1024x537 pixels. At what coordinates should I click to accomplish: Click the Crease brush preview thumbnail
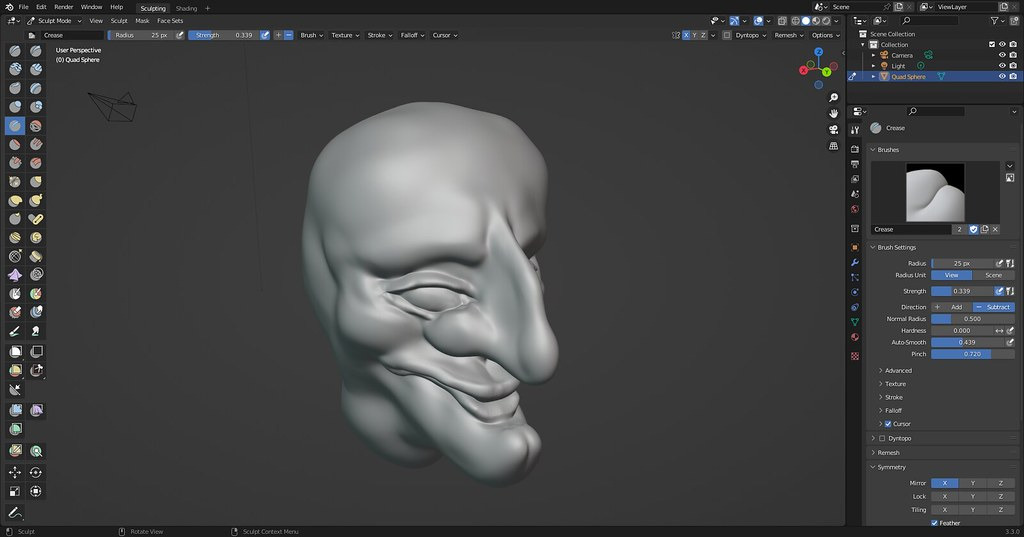pyautogui.click(x=934, y=192)
